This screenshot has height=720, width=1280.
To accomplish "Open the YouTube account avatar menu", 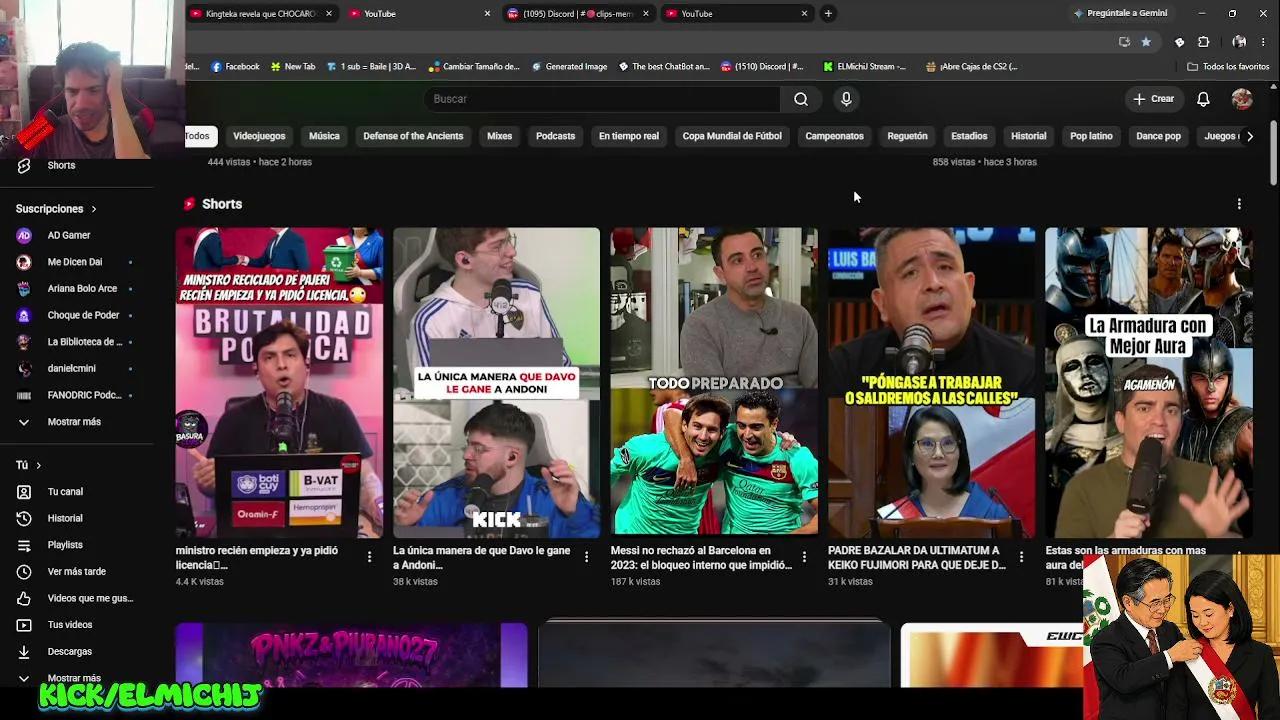I will 1242,99.
